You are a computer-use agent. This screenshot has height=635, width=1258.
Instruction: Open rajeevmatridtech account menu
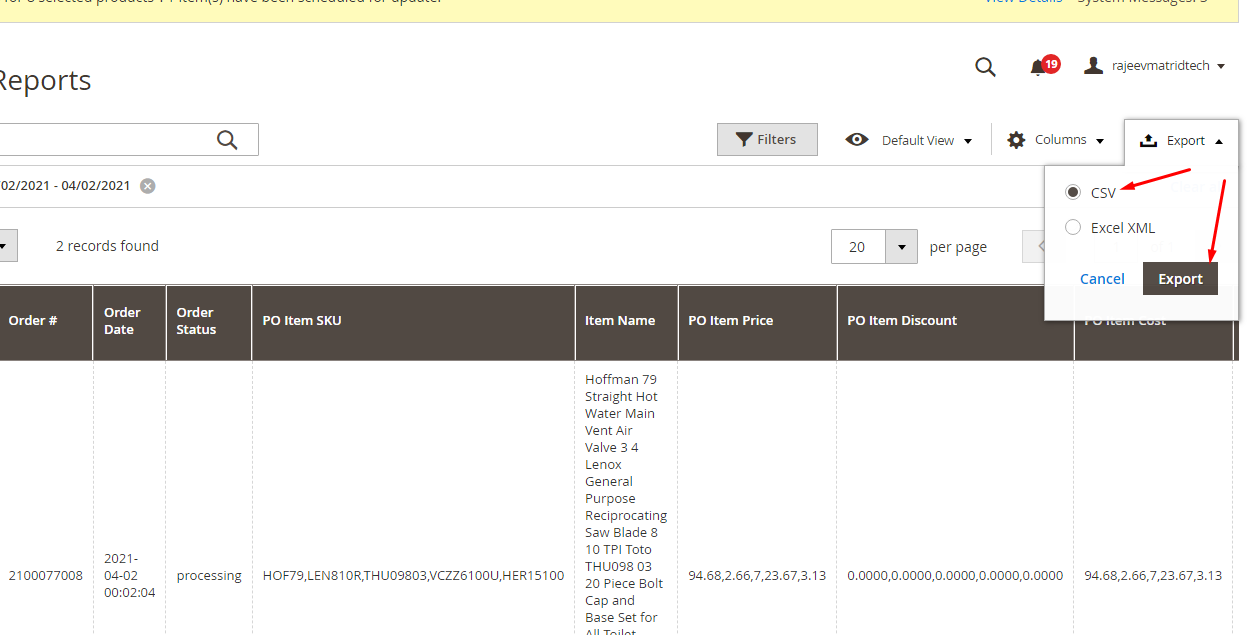(1154, 66)
